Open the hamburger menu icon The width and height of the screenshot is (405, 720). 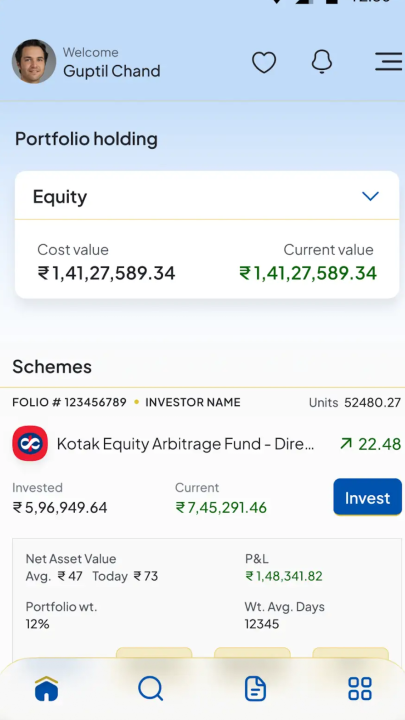pos(389,62)
